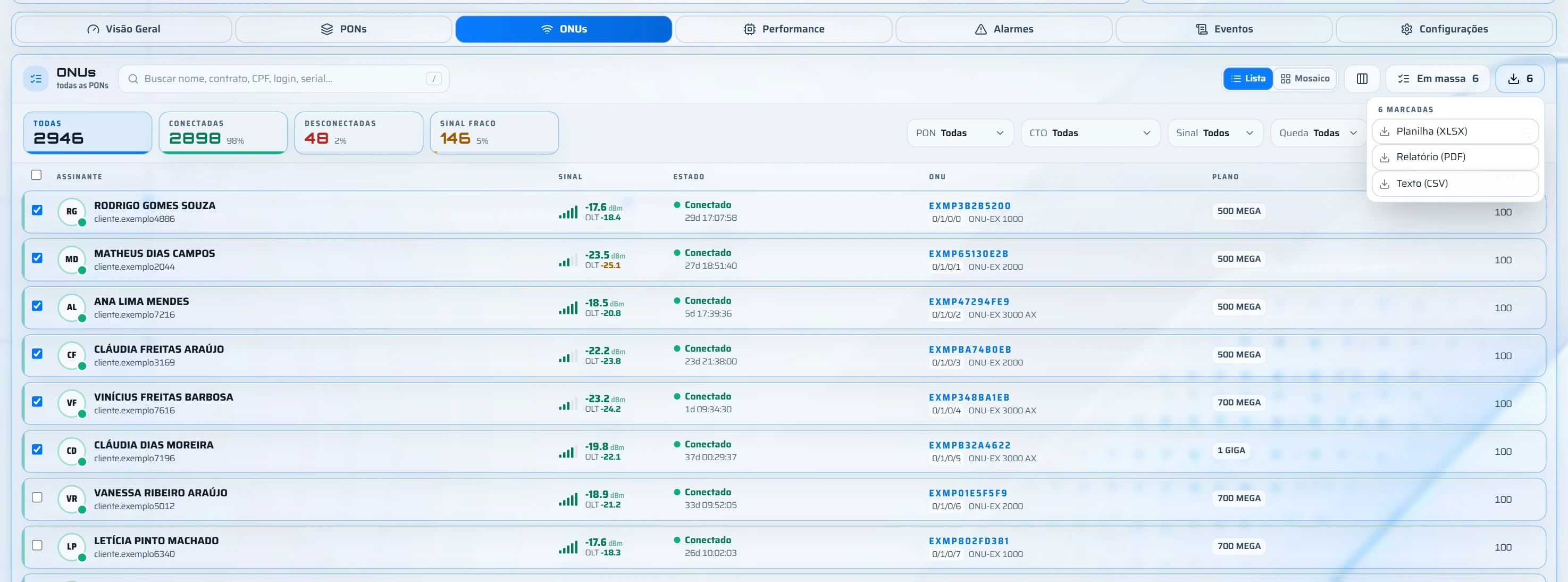This screenshot has height=582, width=1568.
Task: Click signal bars icon in Rodrigo Gomes Souza row
Action: pyautogui.click(x=568, y=212)
